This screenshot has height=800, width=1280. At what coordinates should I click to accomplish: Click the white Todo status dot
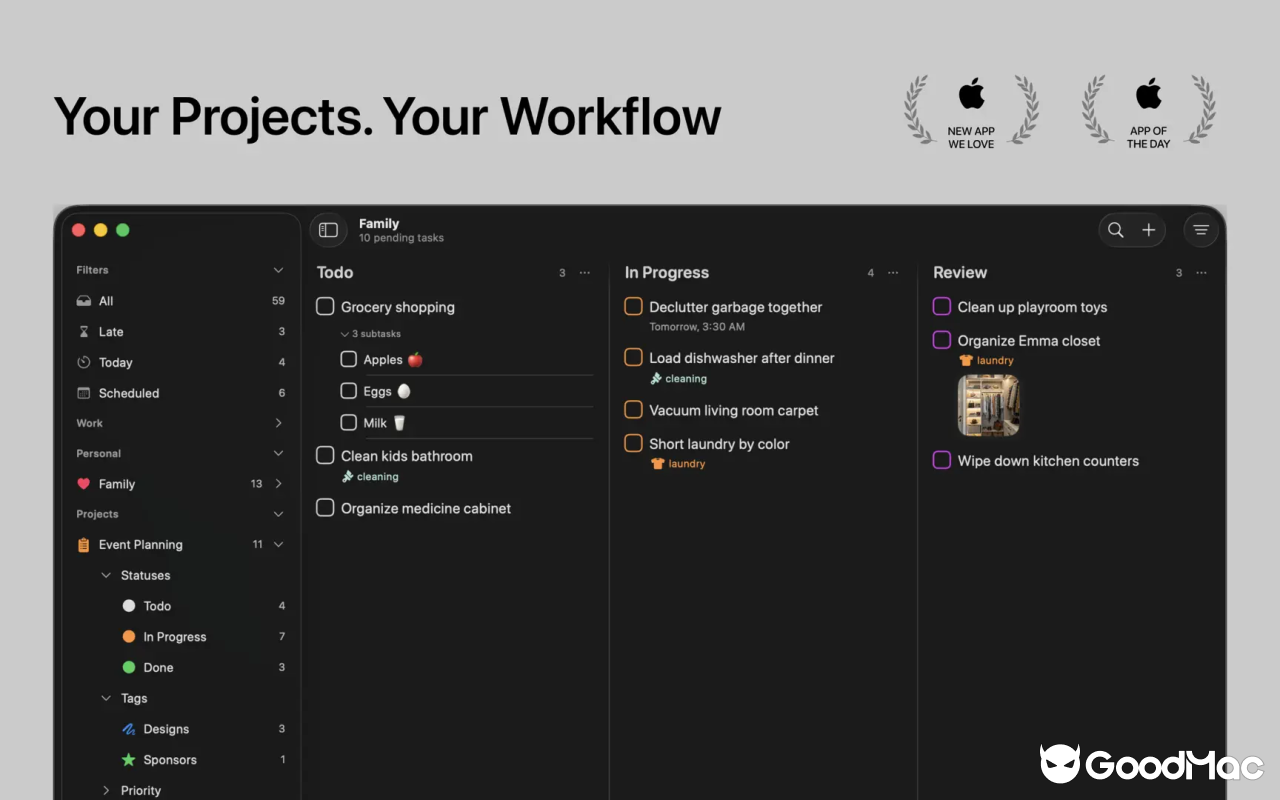[129, 606]
